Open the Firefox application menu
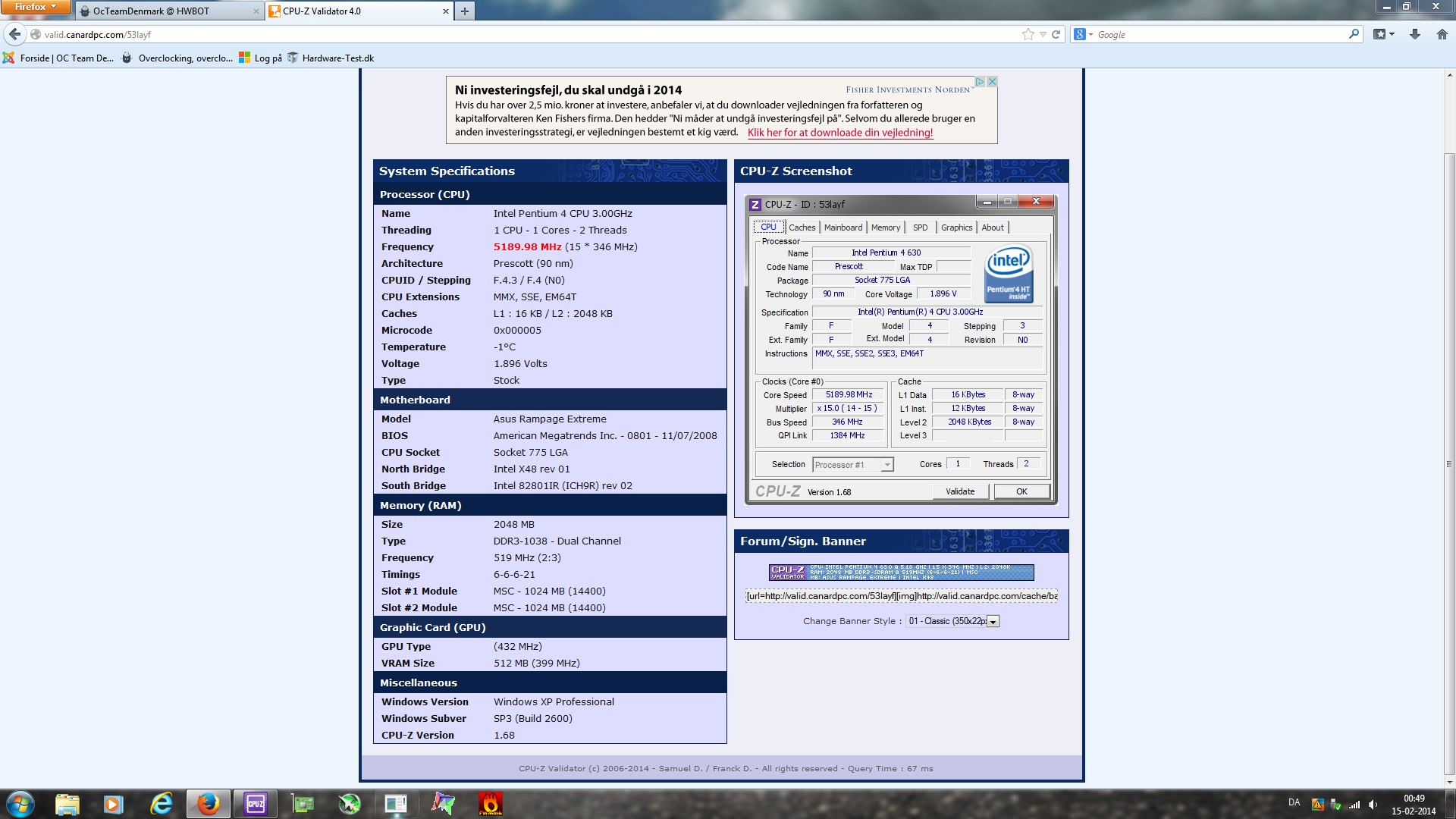The image size is (1456, 819). click(x=35, y=7)
